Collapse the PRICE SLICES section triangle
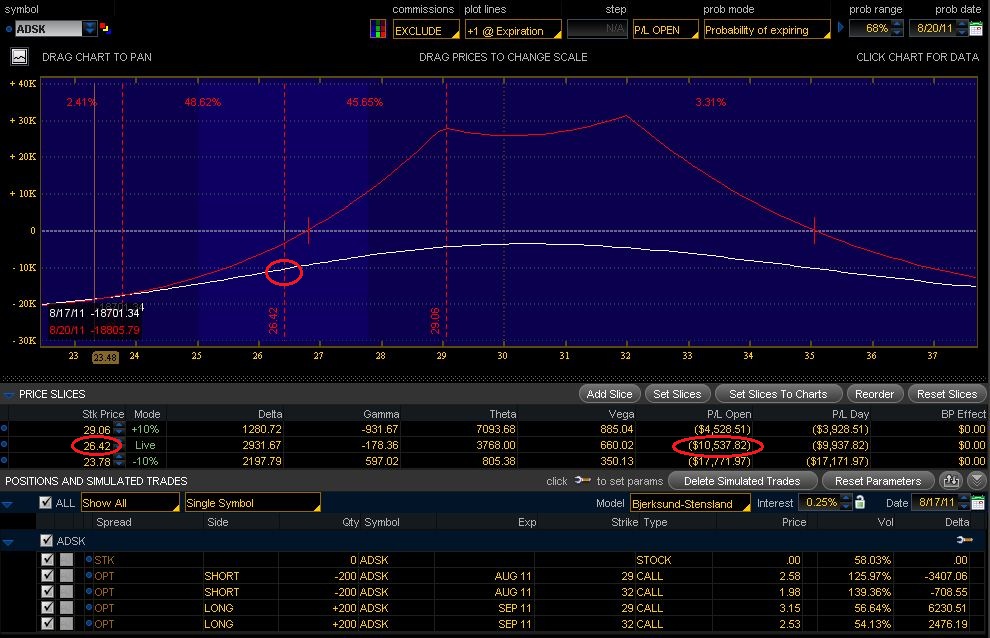Viewport: 990px width, 638px height. (x=8, y=394)
